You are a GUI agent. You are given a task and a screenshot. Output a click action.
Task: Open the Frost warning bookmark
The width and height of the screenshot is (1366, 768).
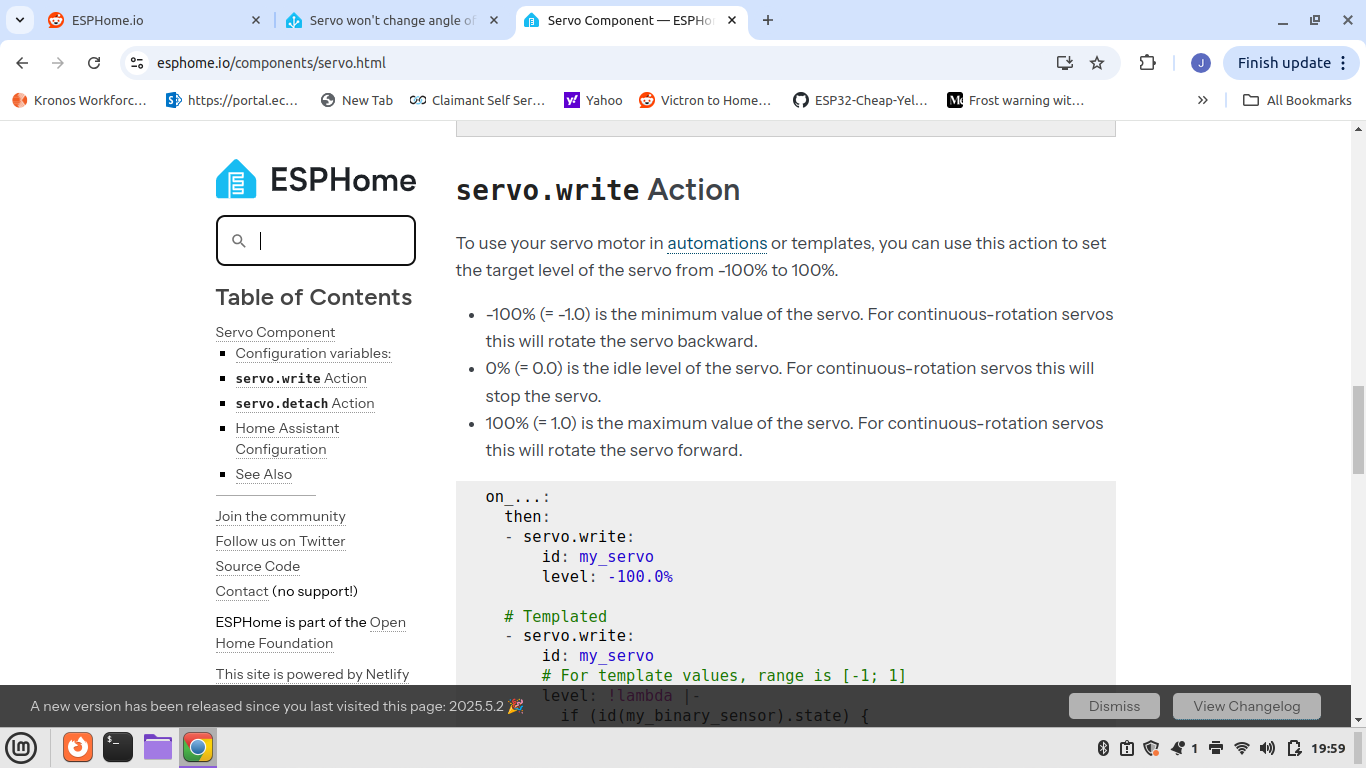[1016, 100]
